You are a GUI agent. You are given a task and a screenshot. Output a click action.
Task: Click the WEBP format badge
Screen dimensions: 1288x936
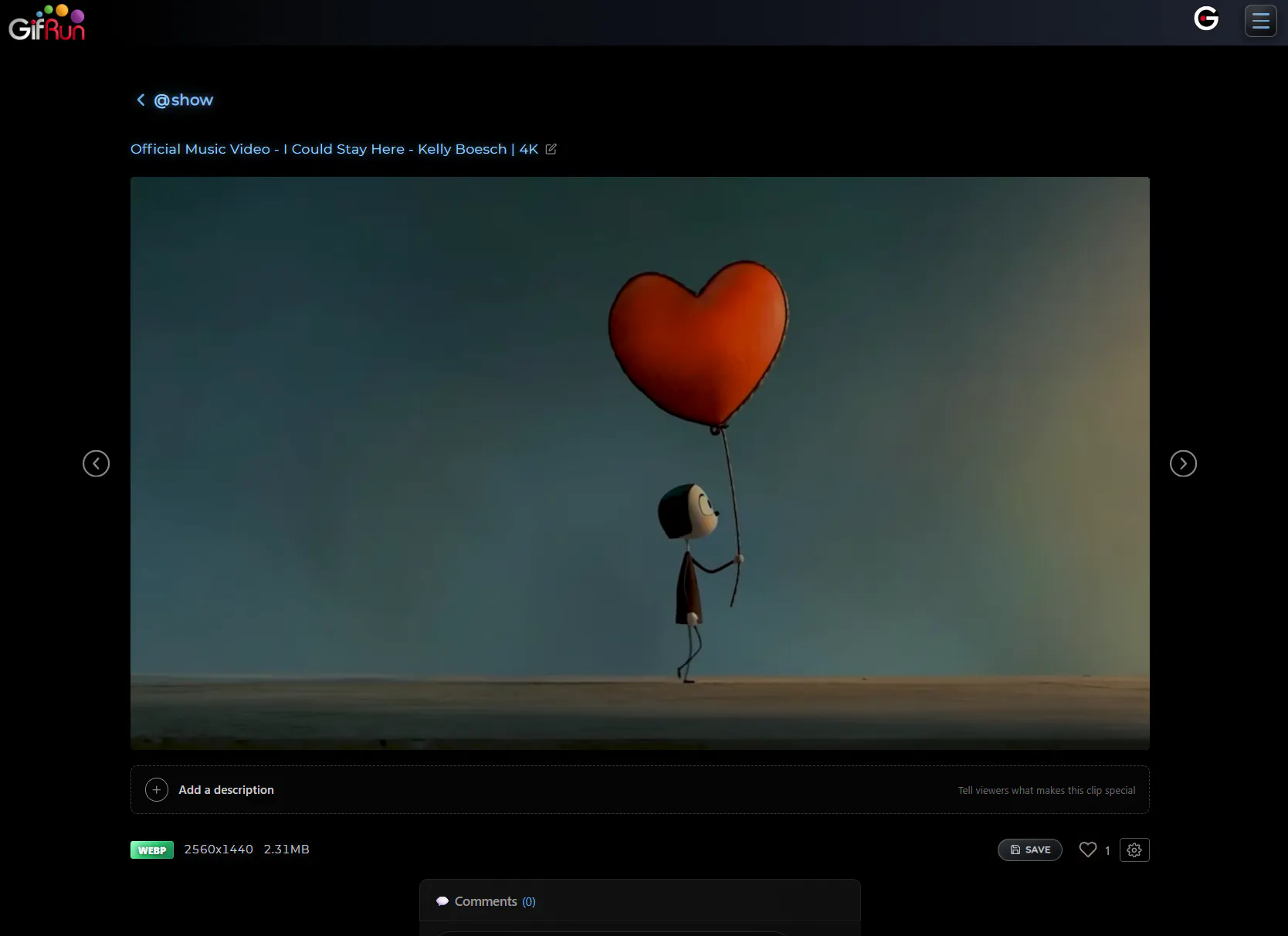(x=152, y=850)
